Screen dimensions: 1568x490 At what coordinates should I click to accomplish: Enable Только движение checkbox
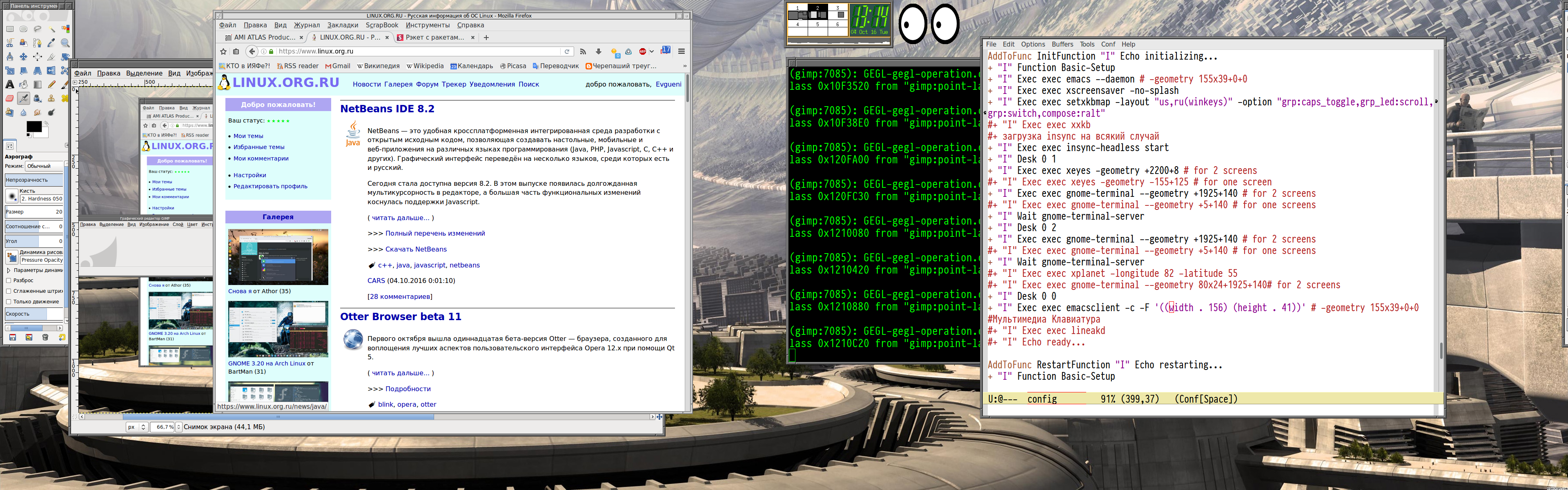(9, 302)
